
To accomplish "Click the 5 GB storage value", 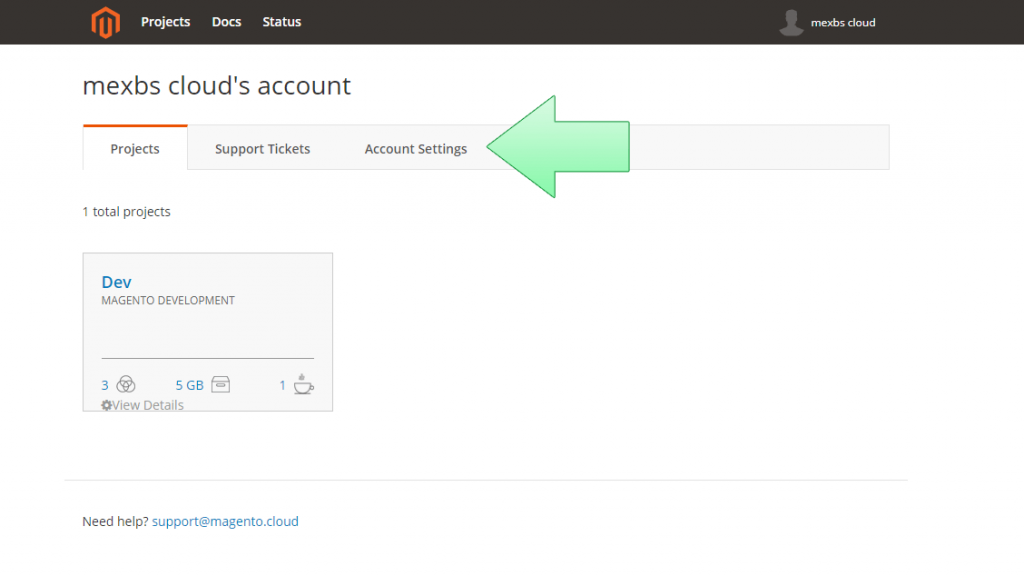I will pyautogui.click(x=189, y=385).
